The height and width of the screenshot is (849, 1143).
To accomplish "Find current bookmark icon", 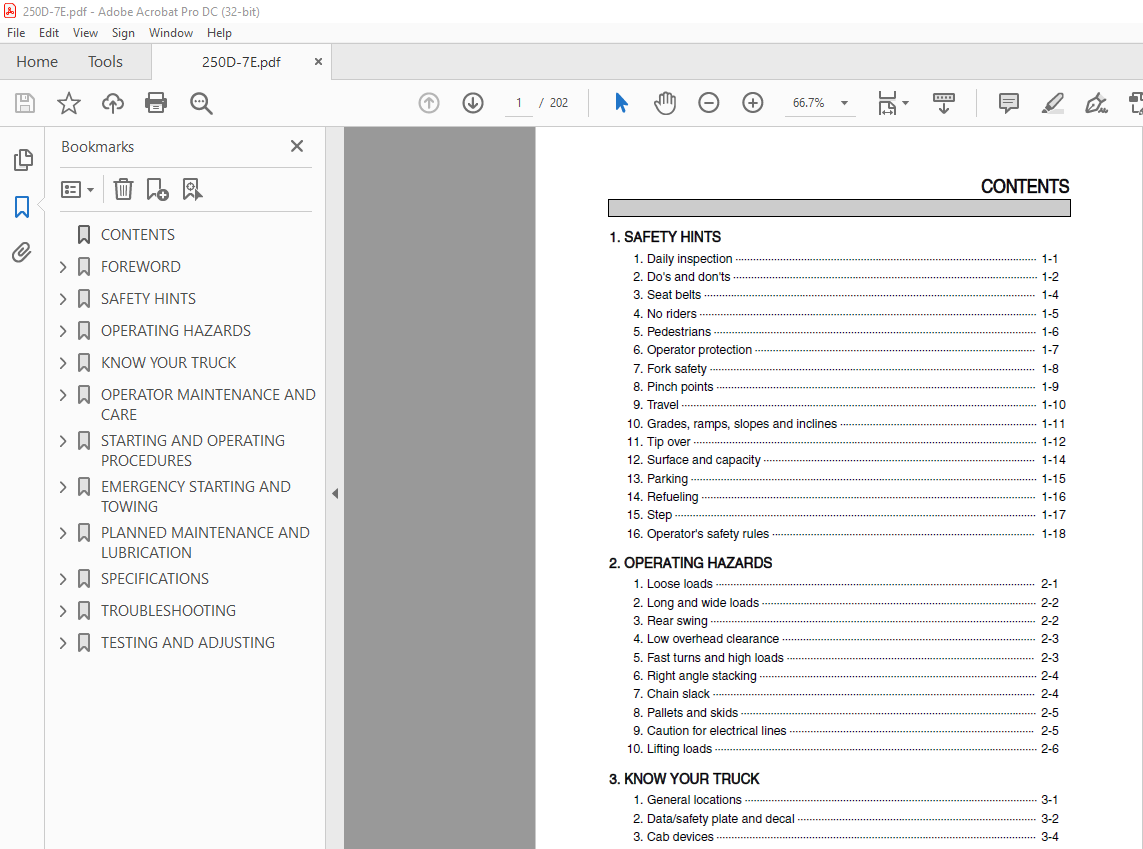I will click(x=192, y=189).
